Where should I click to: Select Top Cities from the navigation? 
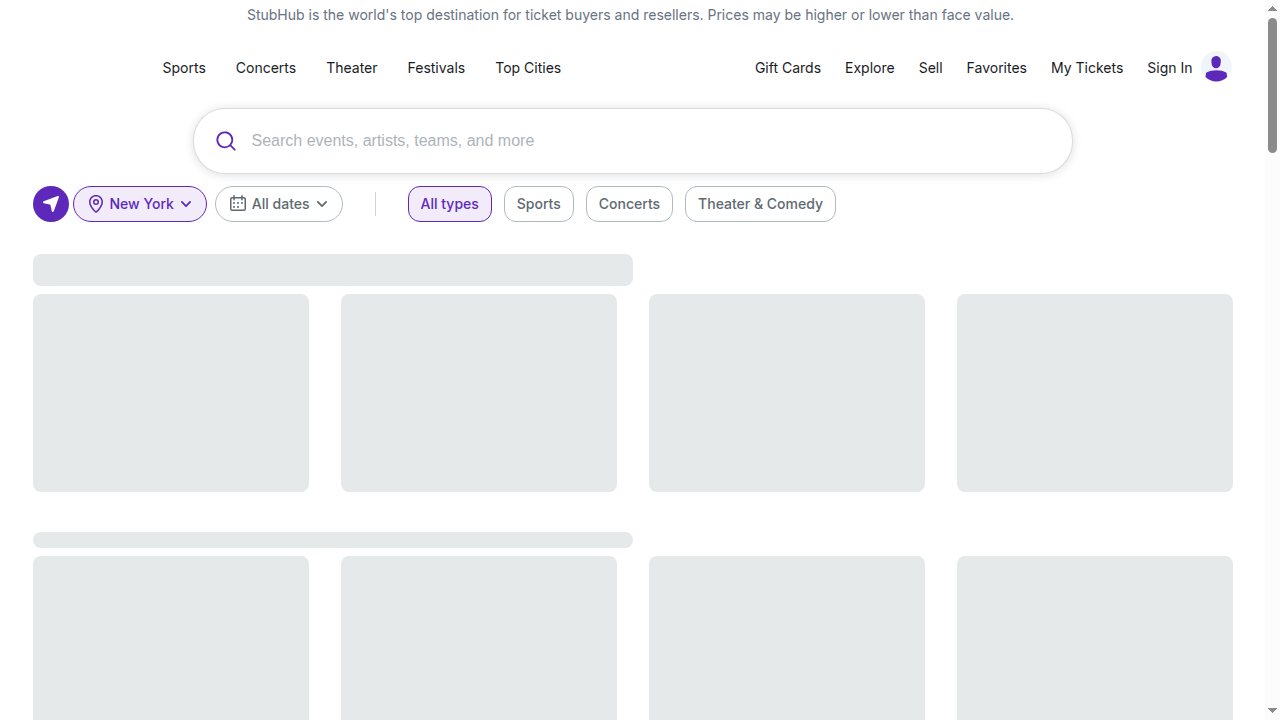[528, 68]
